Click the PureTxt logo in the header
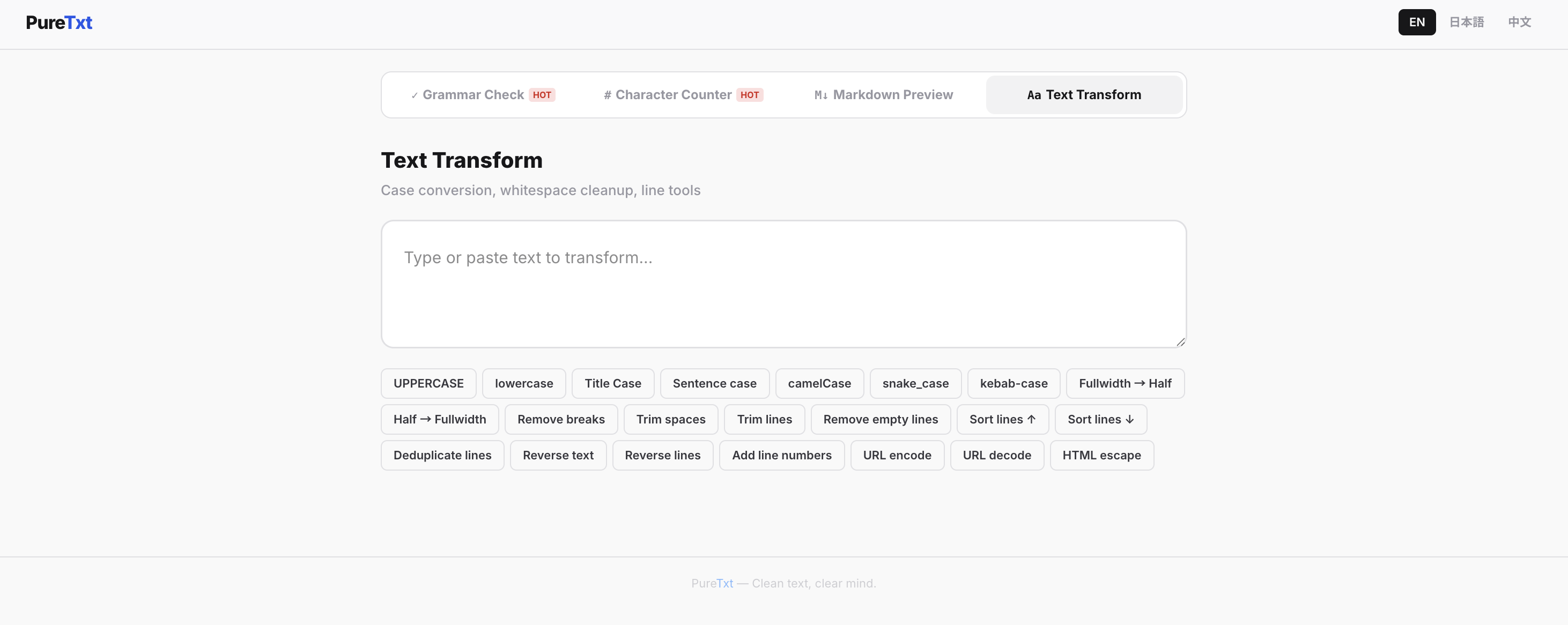1568x625 pixels. click(59, 23)
